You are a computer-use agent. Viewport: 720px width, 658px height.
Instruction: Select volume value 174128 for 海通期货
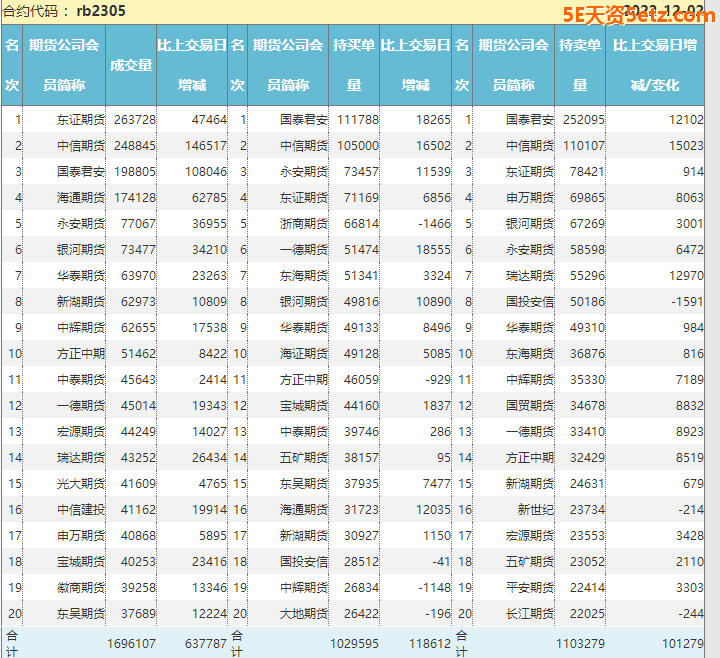point(135,198)
